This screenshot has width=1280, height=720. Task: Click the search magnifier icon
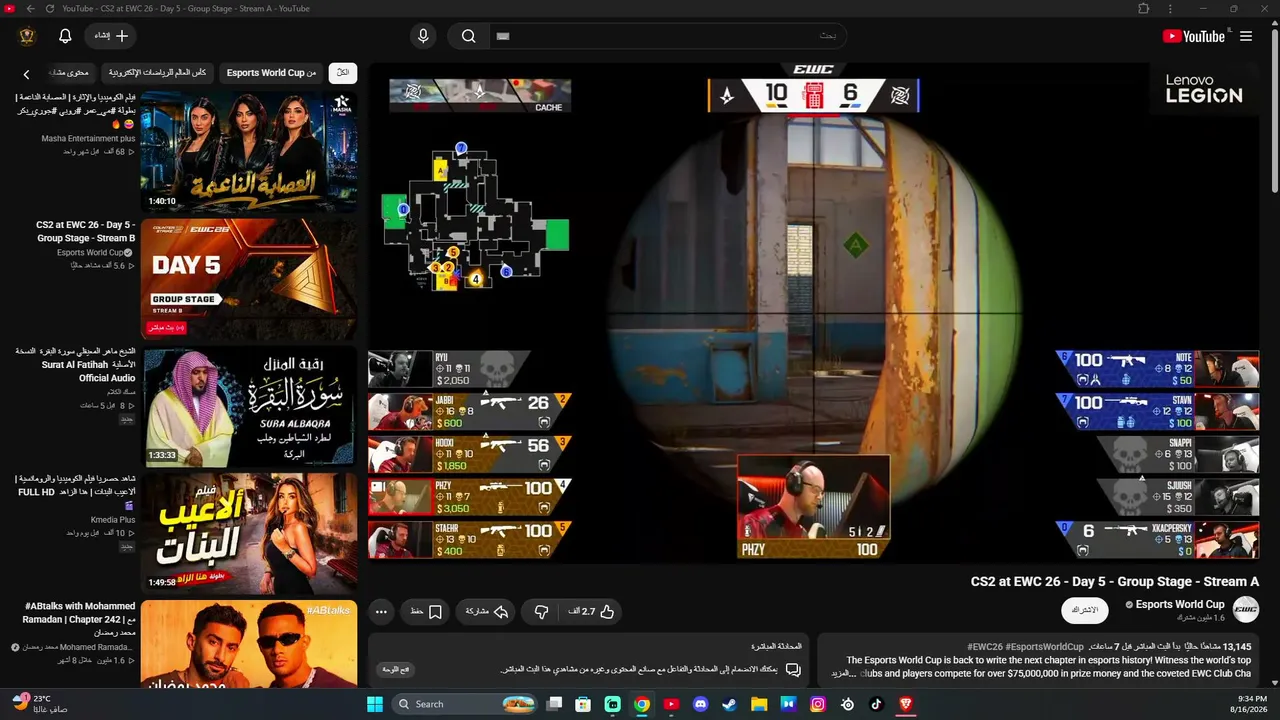point(468,36)
